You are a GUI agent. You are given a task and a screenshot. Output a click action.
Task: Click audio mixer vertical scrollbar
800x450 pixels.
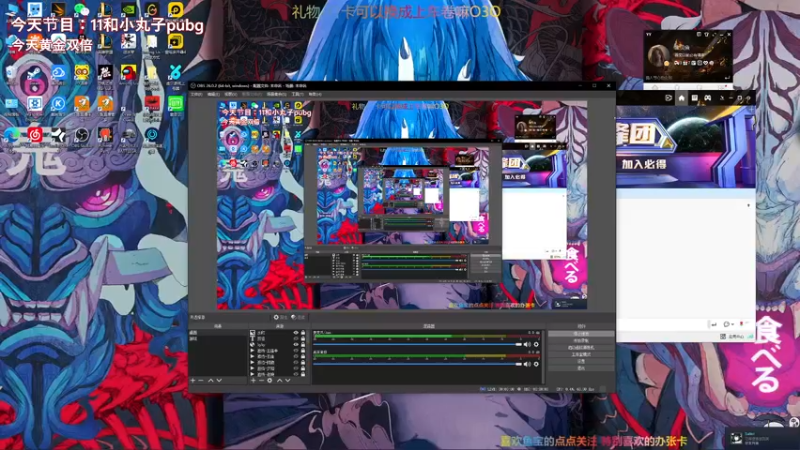click(543, 357)
